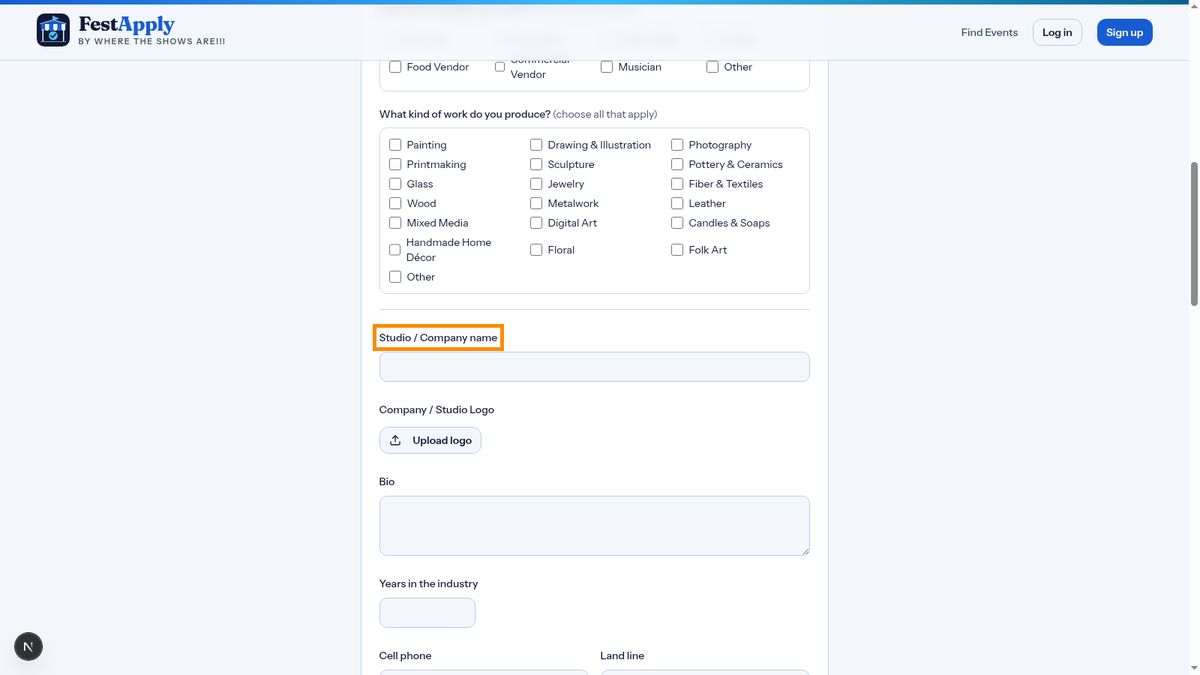The image size is (1200, 675).
Task: Select the Mixed Media checkbox
Action: tap(395, 223)
